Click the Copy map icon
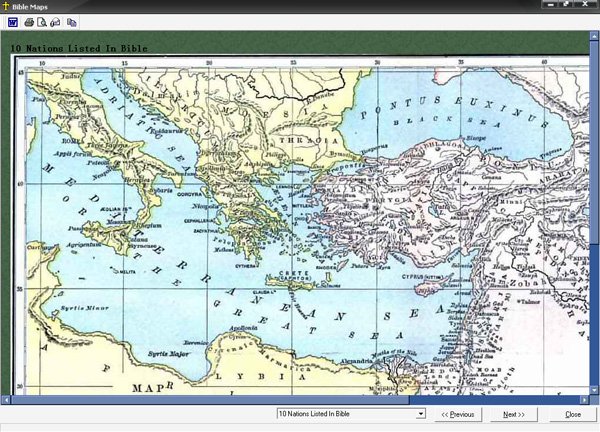The image size is (600, 432). coord(72,21)
